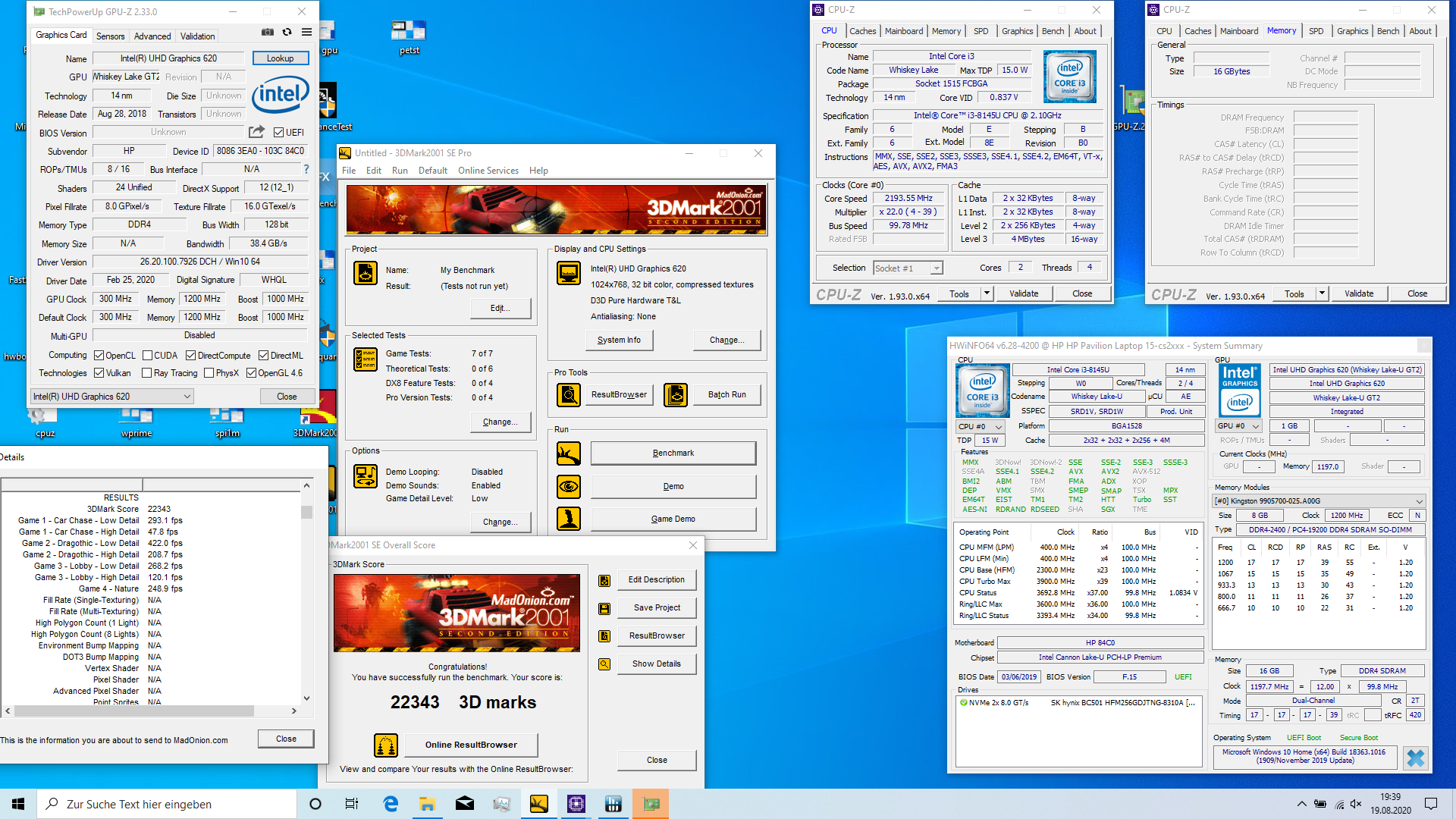This screenshot has width=1456, height=819.
Task: Click the ResultBrowser magnifier icon in Pro Tools
Action: pyautogui.click(x=569, y=394)
